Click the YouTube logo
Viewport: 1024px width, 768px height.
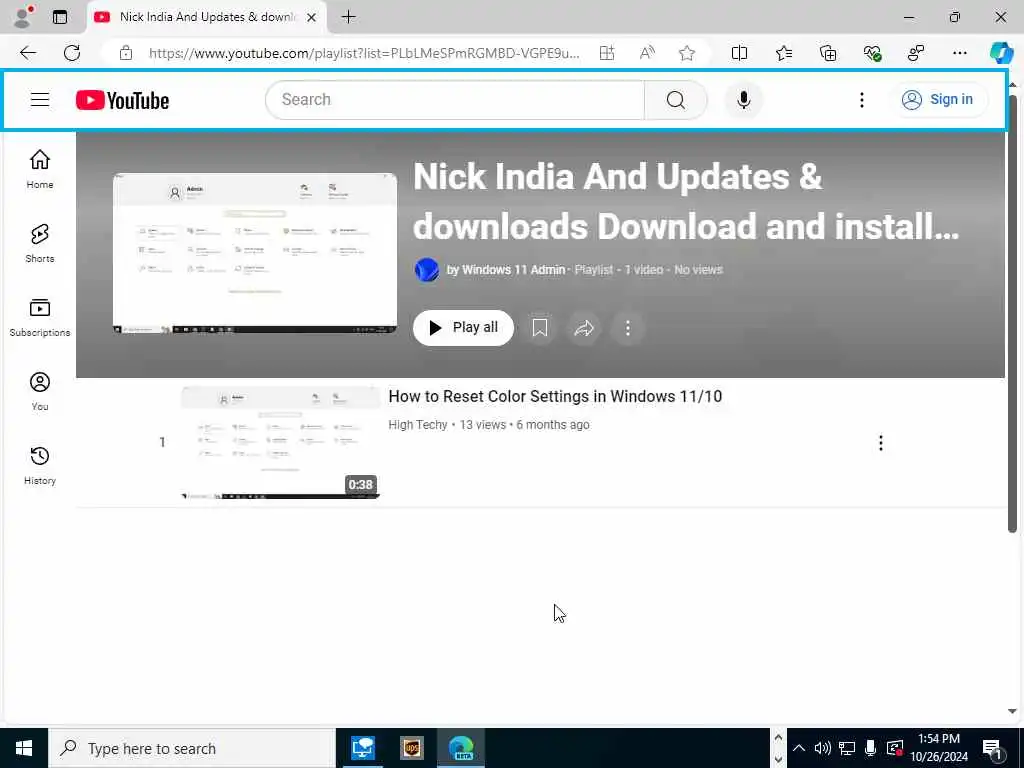(x=122, y=100)
